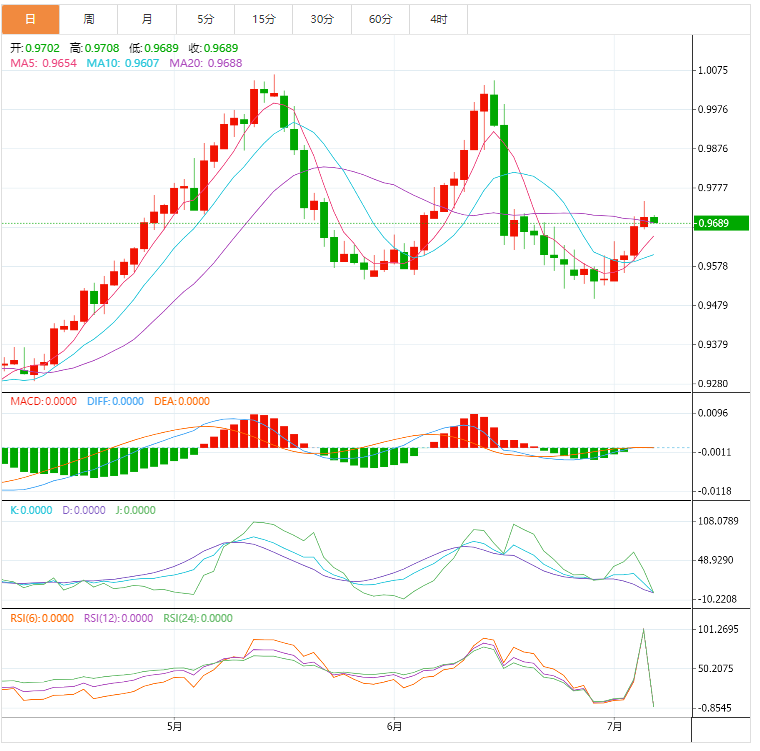Switch to the 月 monthly tab
The height and width of the screenshot is (751, 760).
[148, 19]
